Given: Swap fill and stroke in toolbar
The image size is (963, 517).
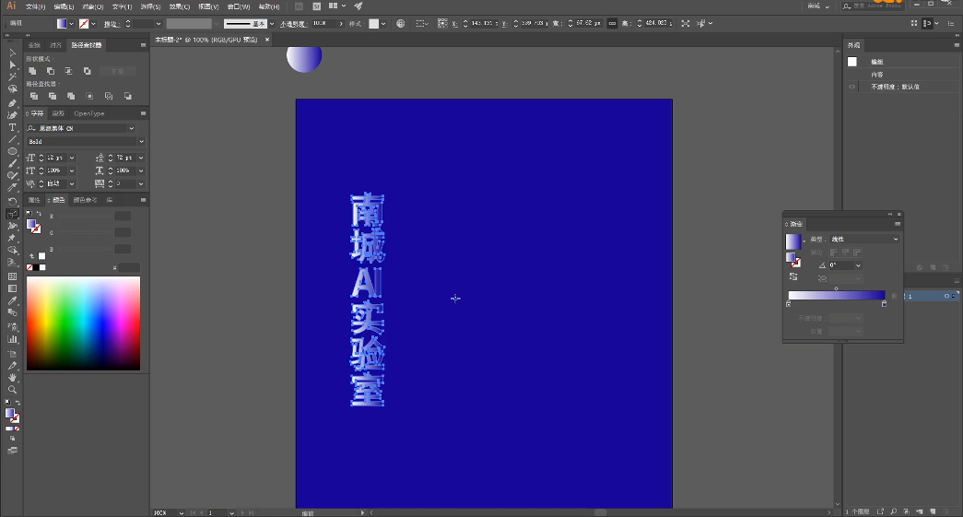Looking at the screenshot, I should pyautogui.click(x=17, y=403).
